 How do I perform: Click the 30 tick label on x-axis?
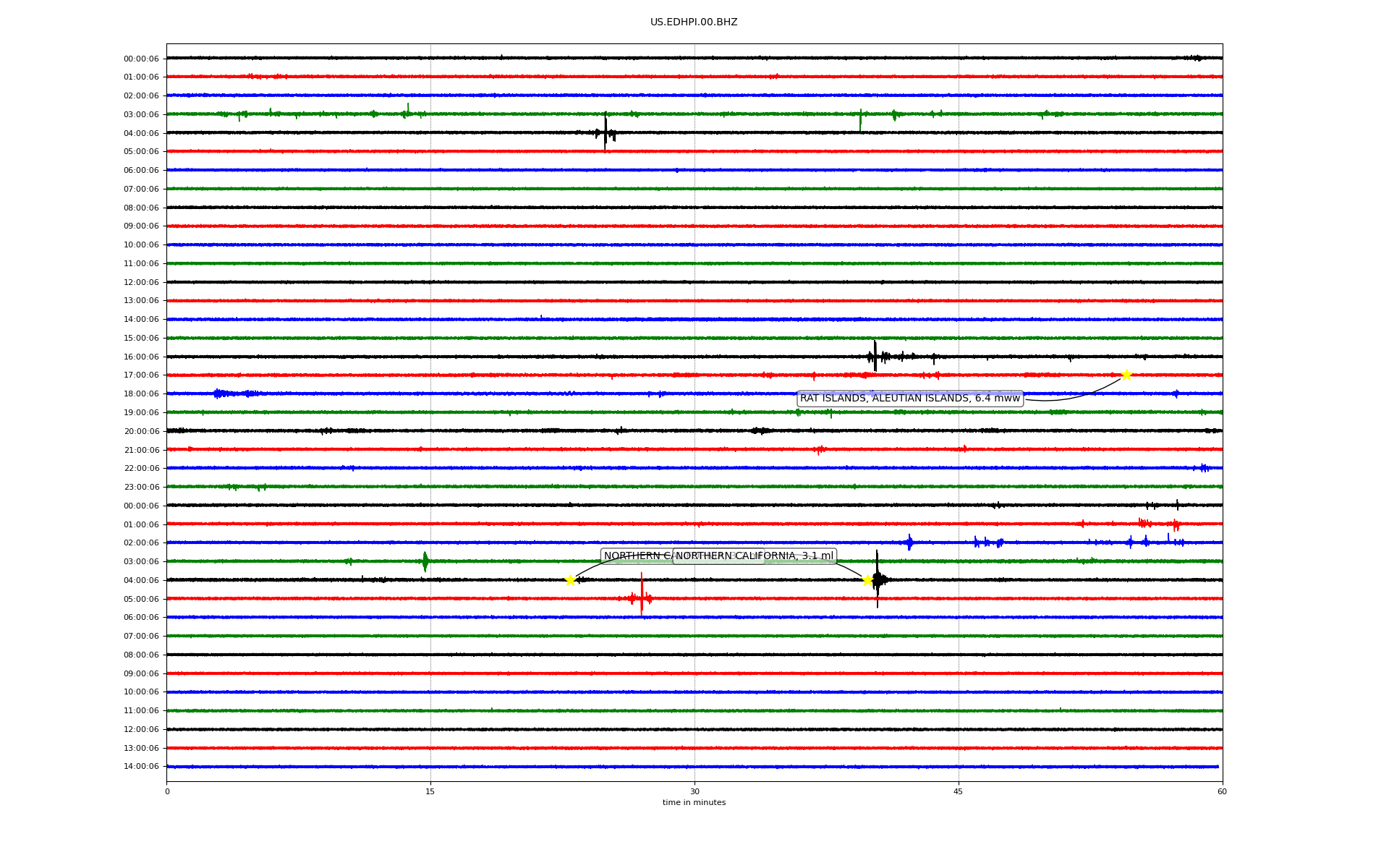(x=694, y=791)
